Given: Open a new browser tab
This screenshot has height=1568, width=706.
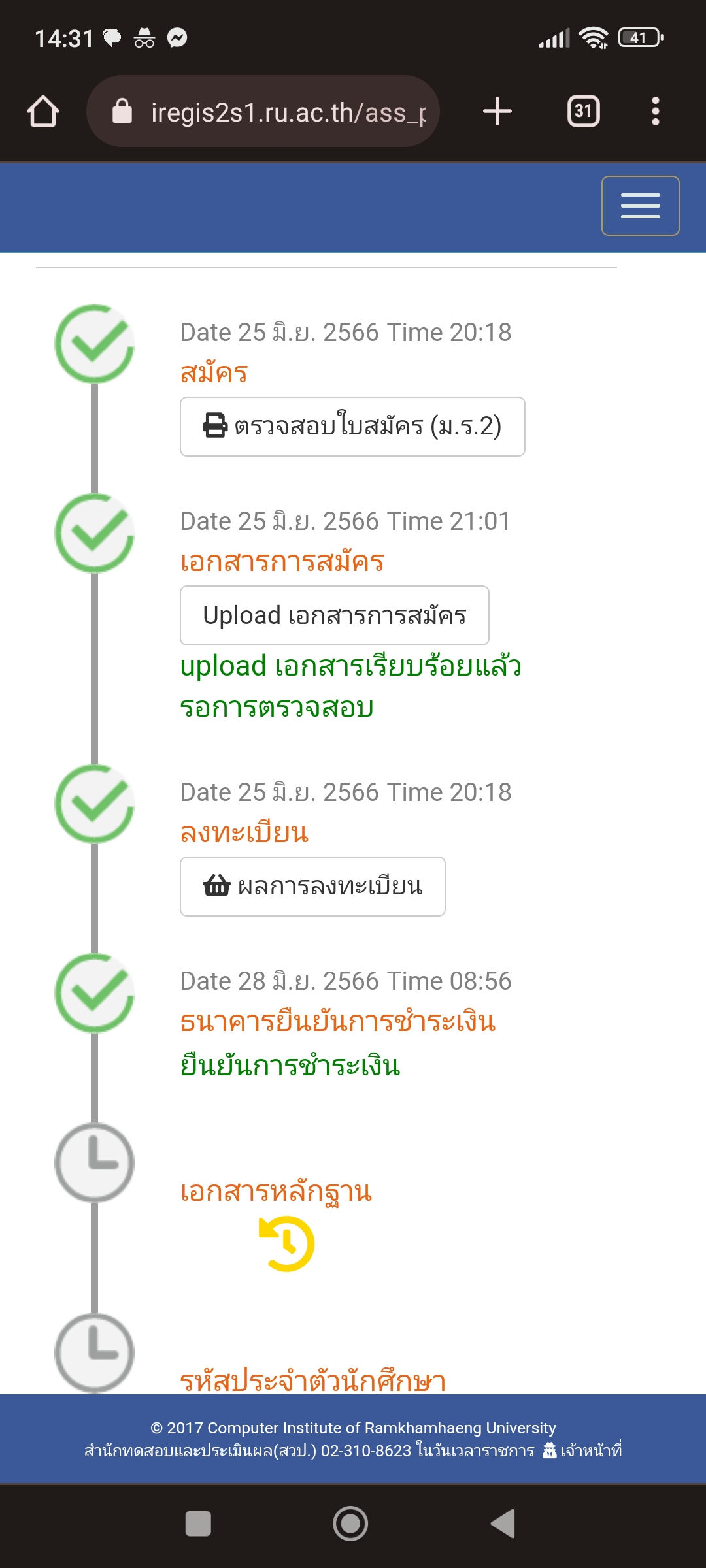Looking at the screenshot, I should pyautogui.click(x=497, y=111).
